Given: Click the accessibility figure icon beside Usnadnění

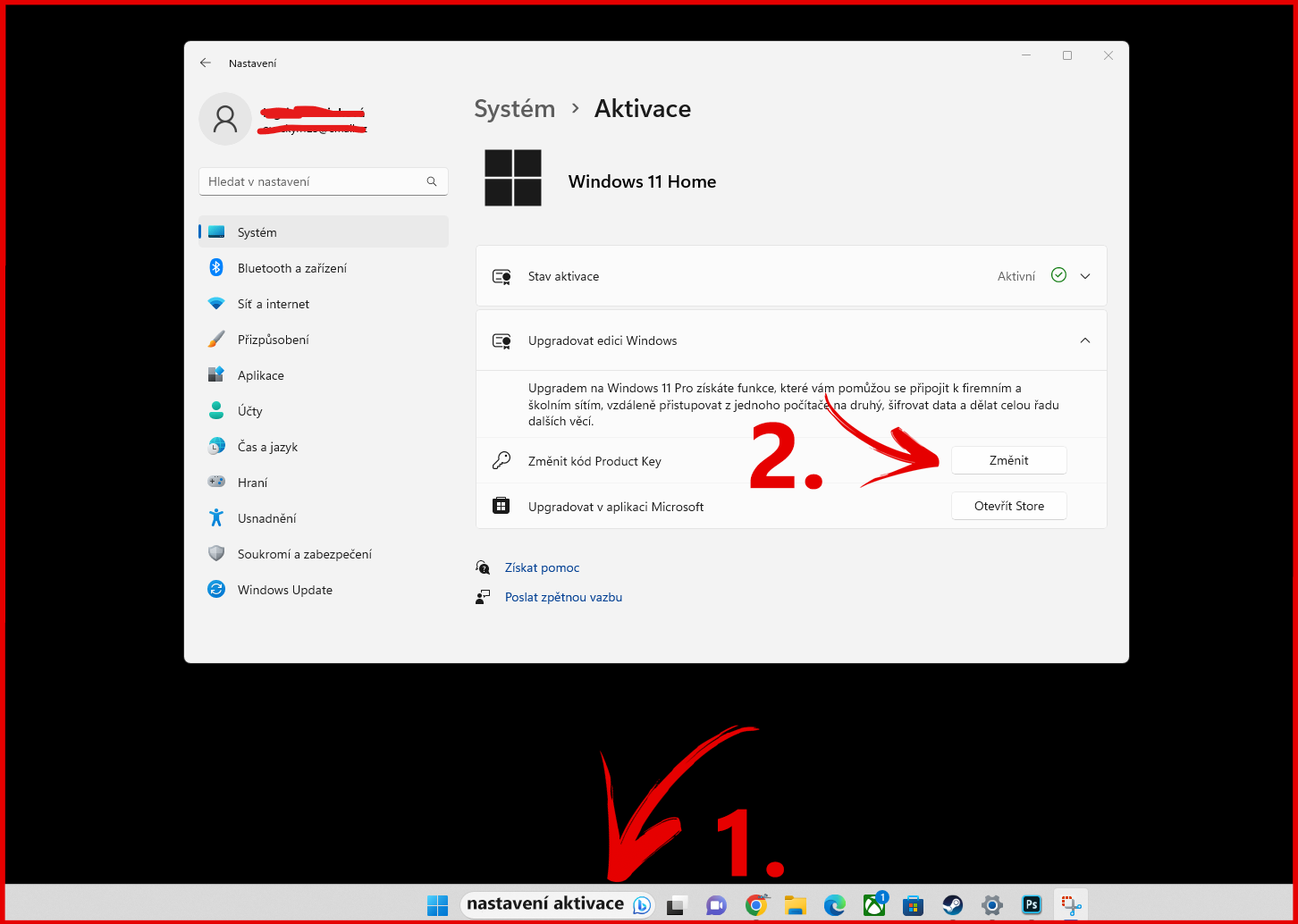Looking at the screenshot, I should pos(216,517).
